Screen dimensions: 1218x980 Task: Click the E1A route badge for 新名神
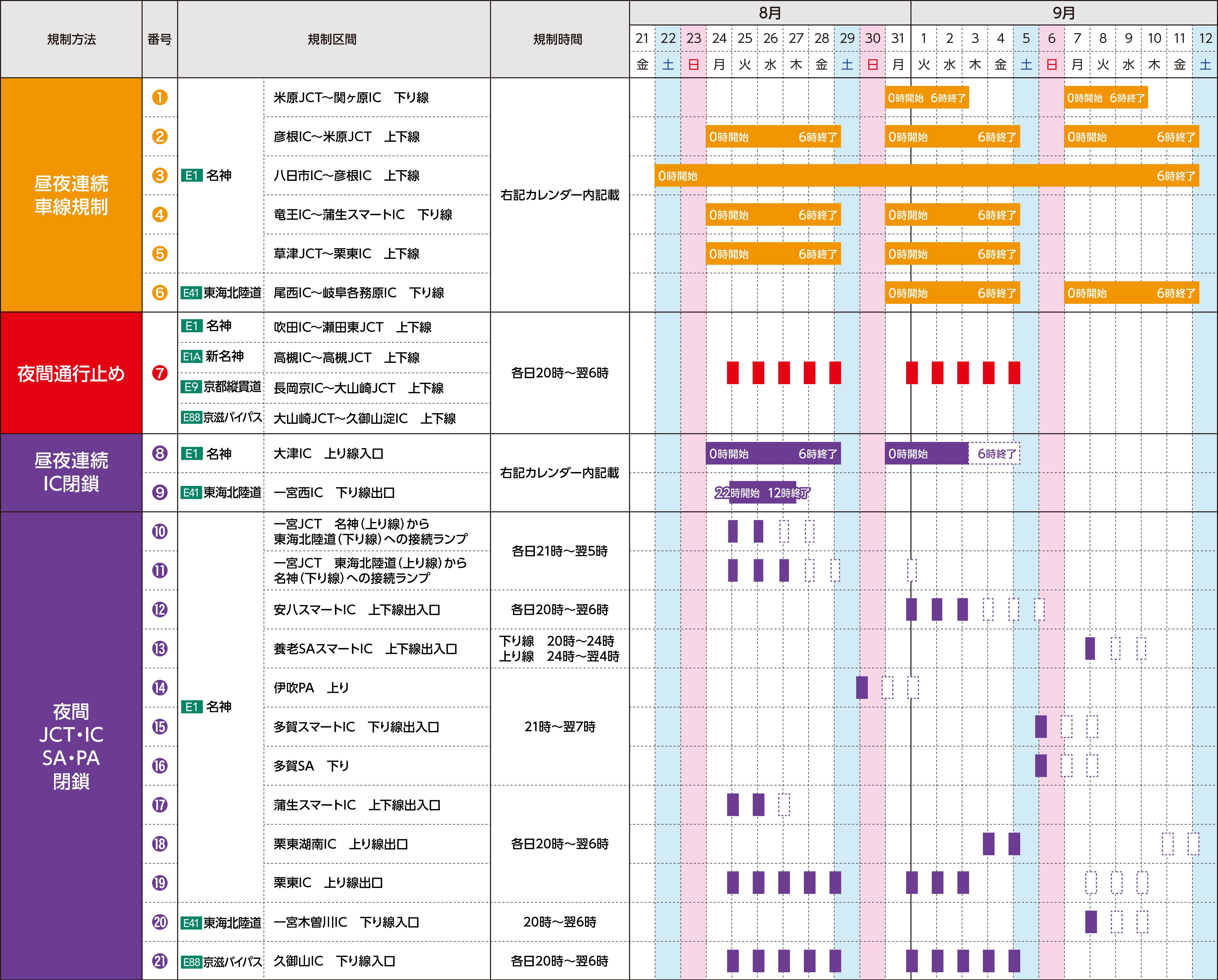pos(192,356)
